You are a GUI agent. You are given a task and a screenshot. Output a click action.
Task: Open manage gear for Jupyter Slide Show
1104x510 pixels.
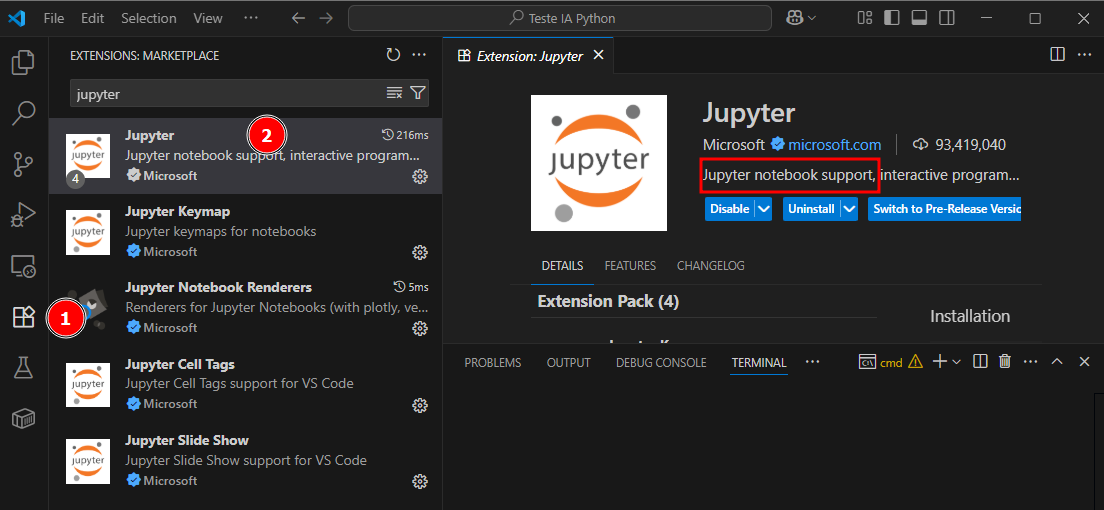(420, 481)
